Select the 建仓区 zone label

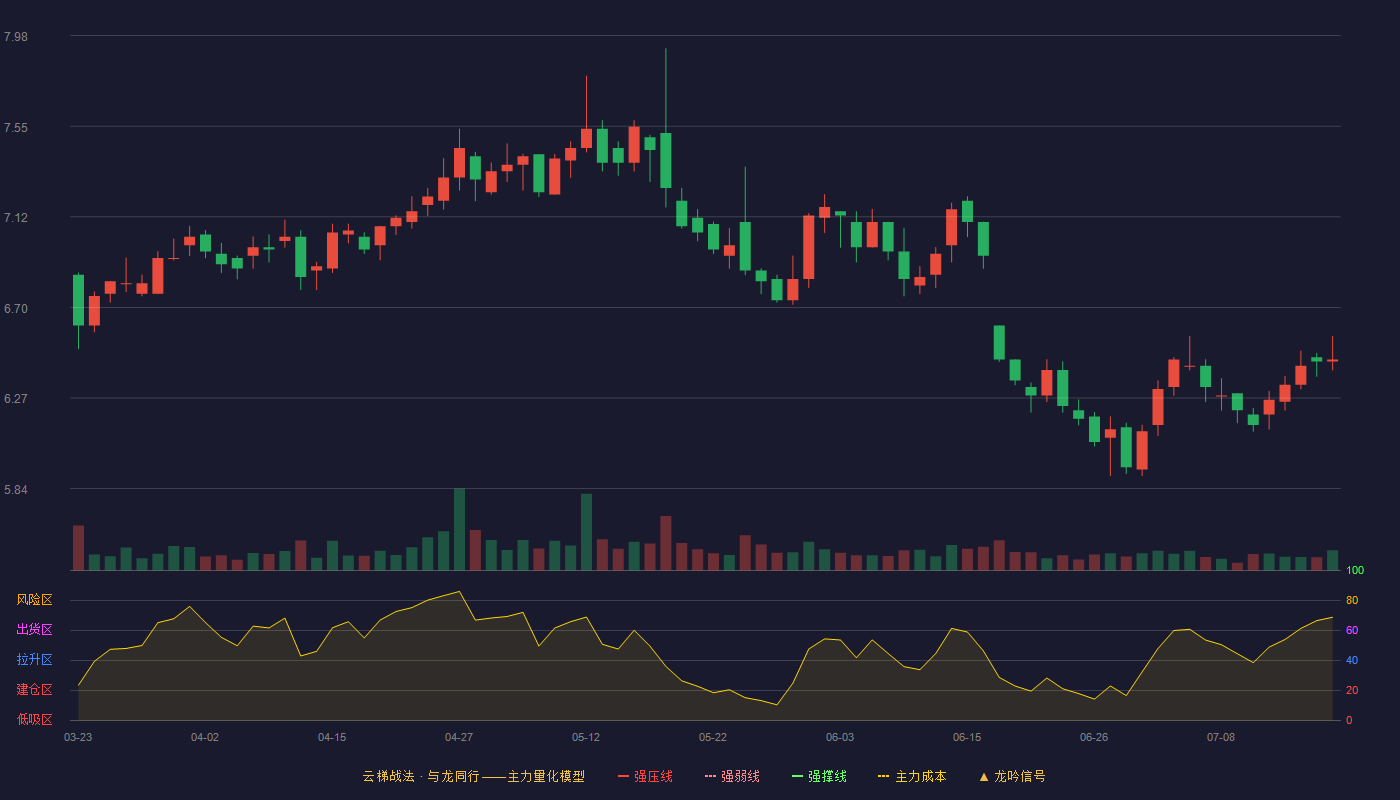(34, 690)
